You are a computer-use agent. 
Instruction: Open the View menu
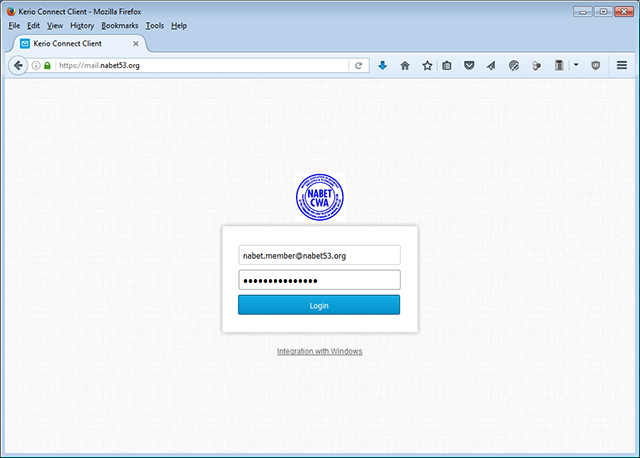pos(55,26)
